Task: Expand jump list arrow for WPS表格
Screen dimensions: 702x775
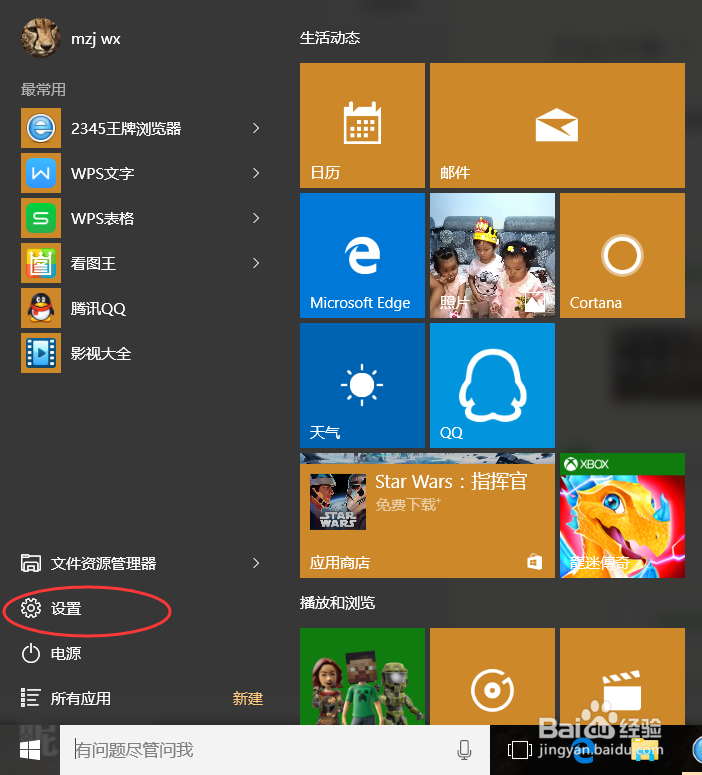Action: (x=256, y=218)
